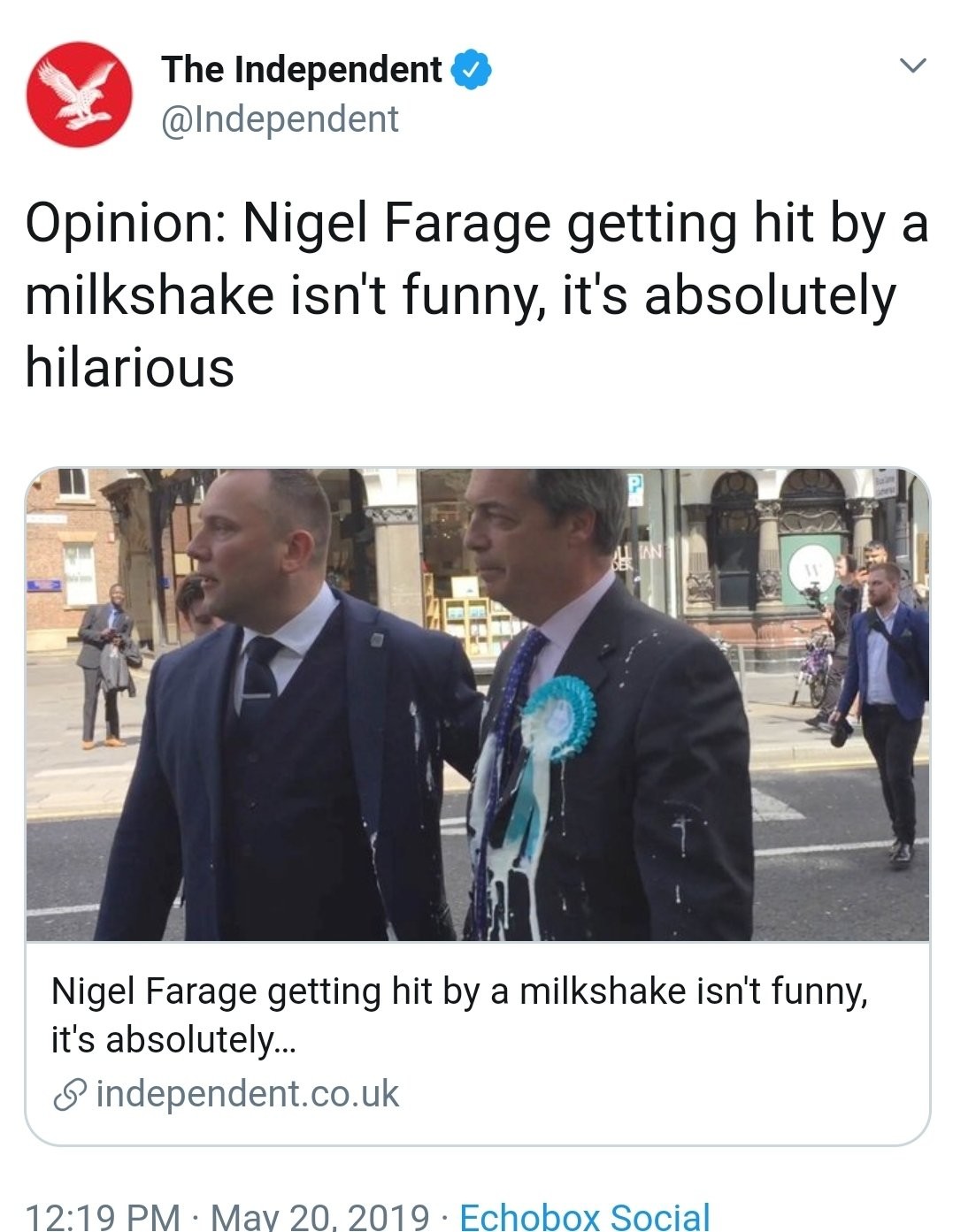Click the blue verified badge
This screenshot has width=953, height=1232.
pos(472,70)
